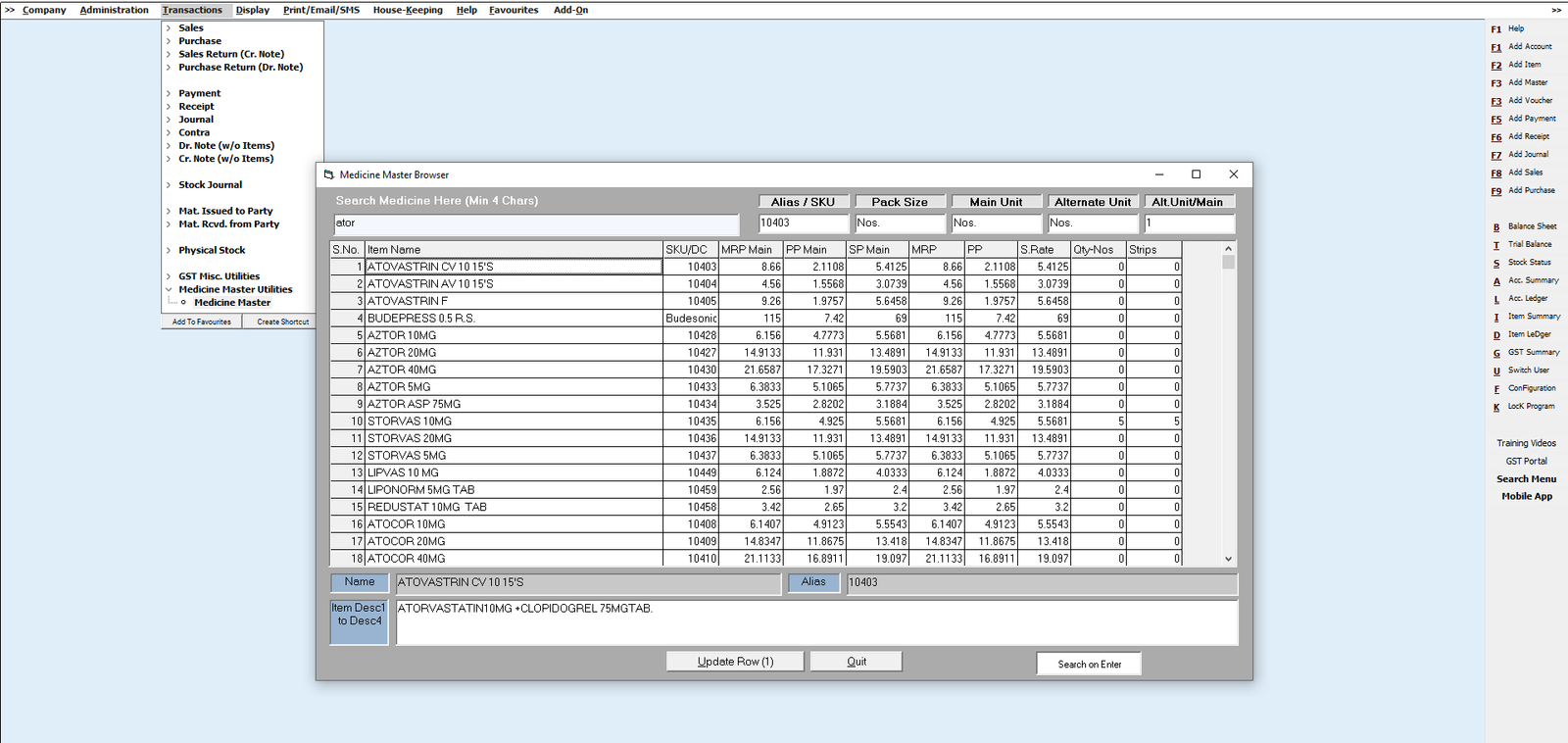Select the STORVAS 10MG row
Image resolution: width=1568 pixels, height=743 pixels.
tap(410, 421)
